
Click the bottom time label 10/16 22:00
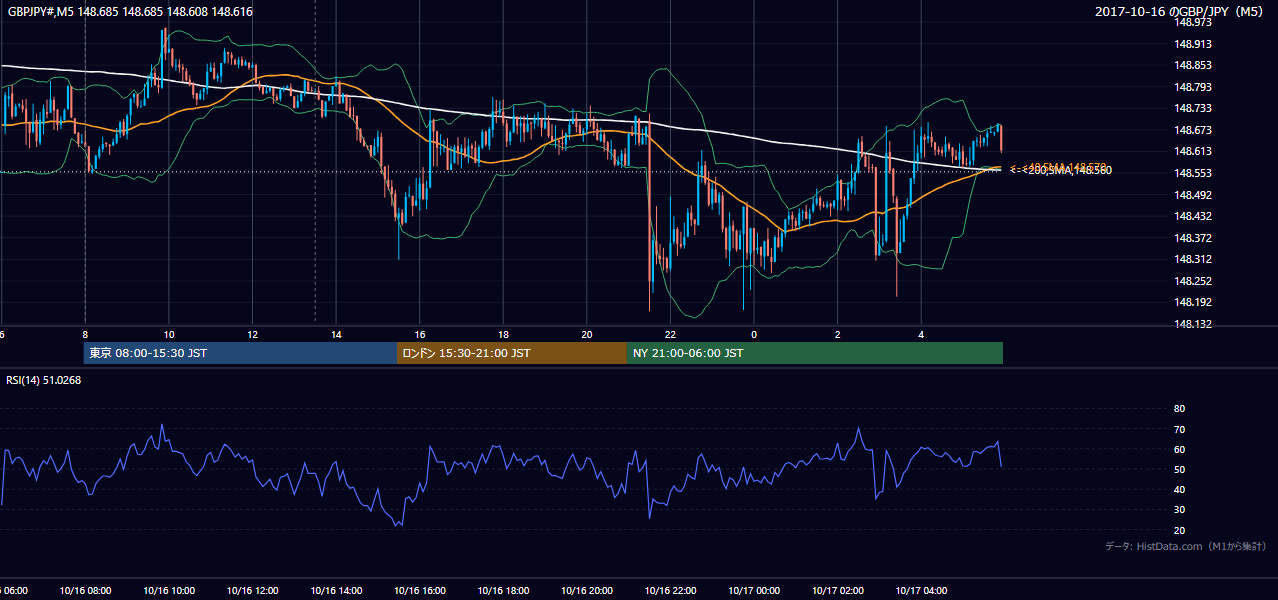pos(670,590)
